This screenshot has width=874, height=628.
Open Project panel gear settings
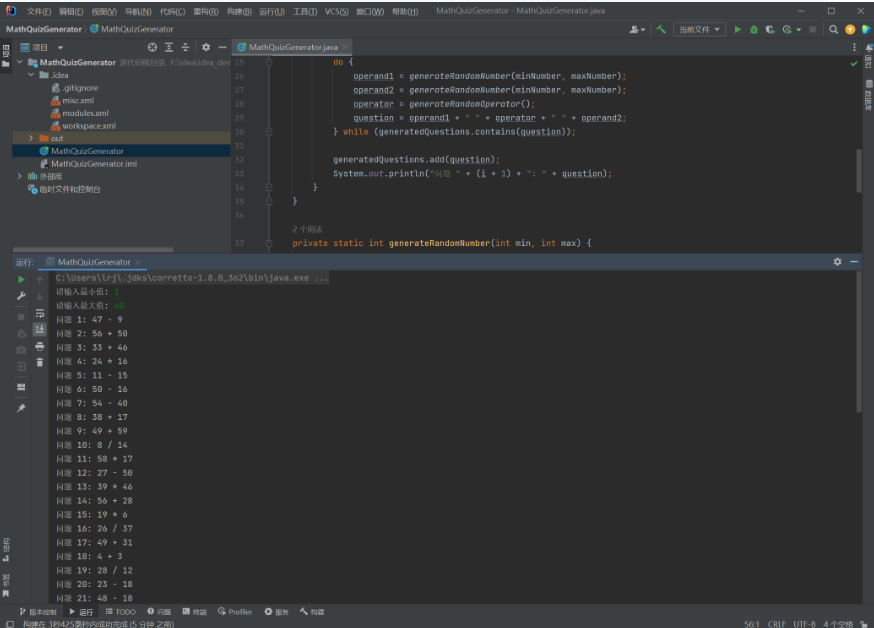206,47
